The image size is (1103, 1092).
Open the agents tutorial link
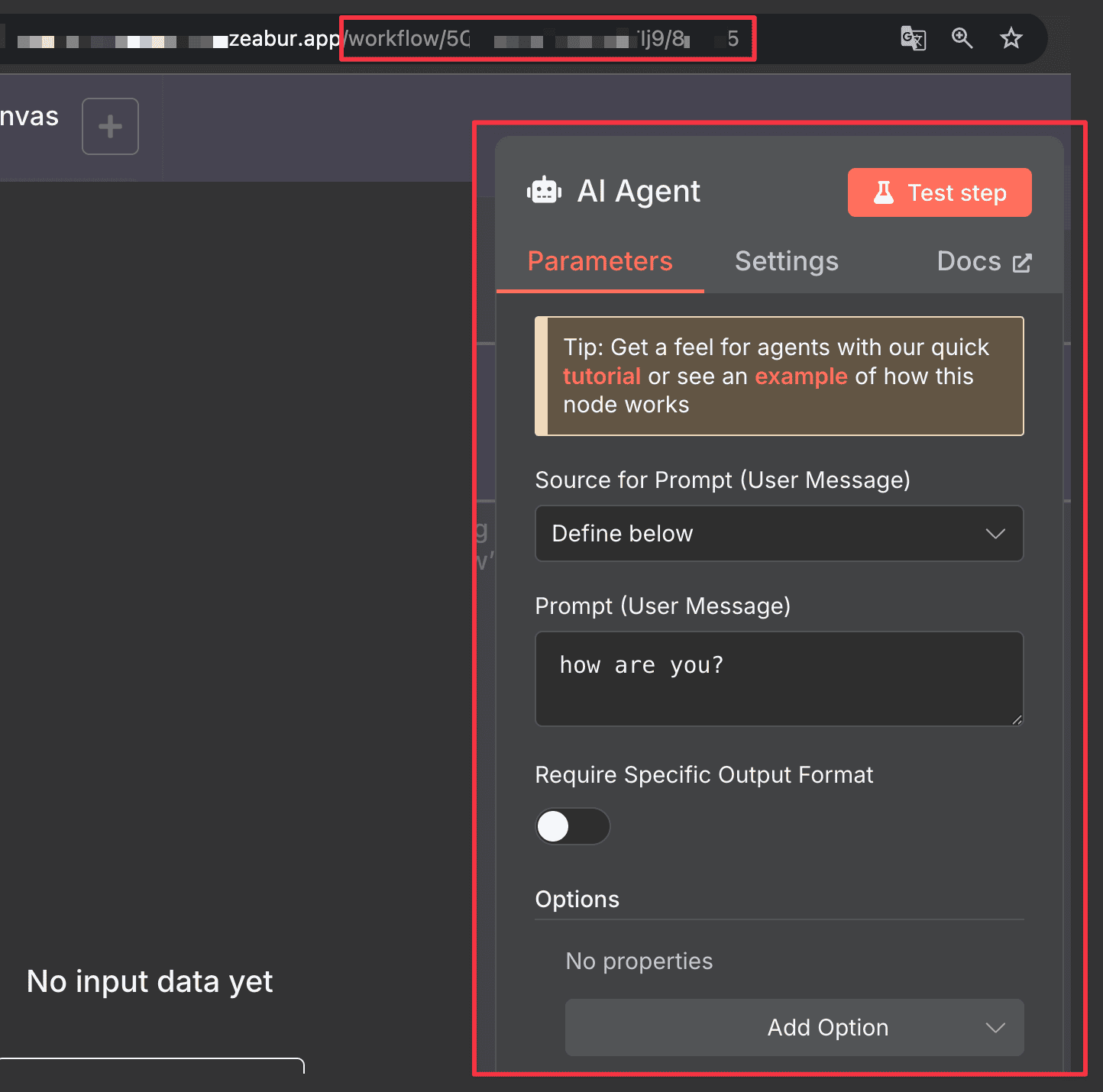(601, 376)
